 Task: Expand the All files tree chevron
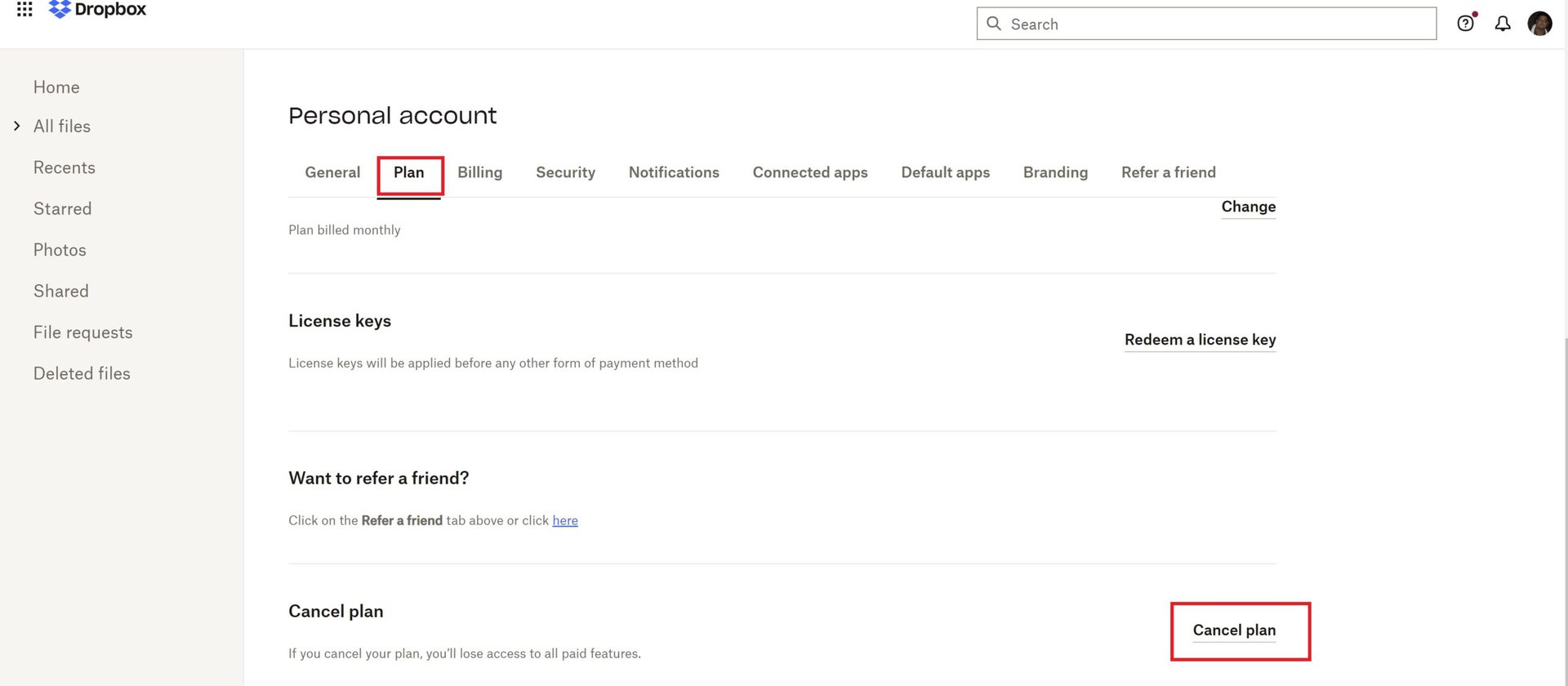pyautogui.click(x=16, y=126)
